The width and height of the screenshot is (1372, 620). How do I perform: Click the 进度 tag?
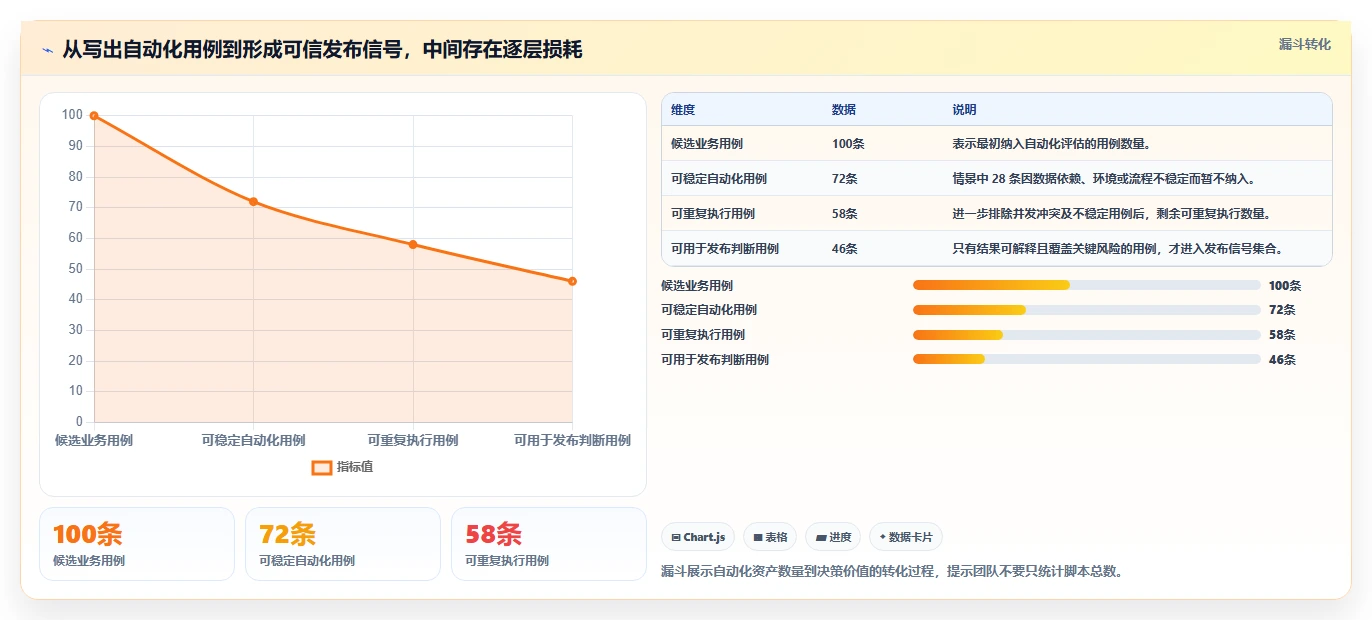coord(833,537)
